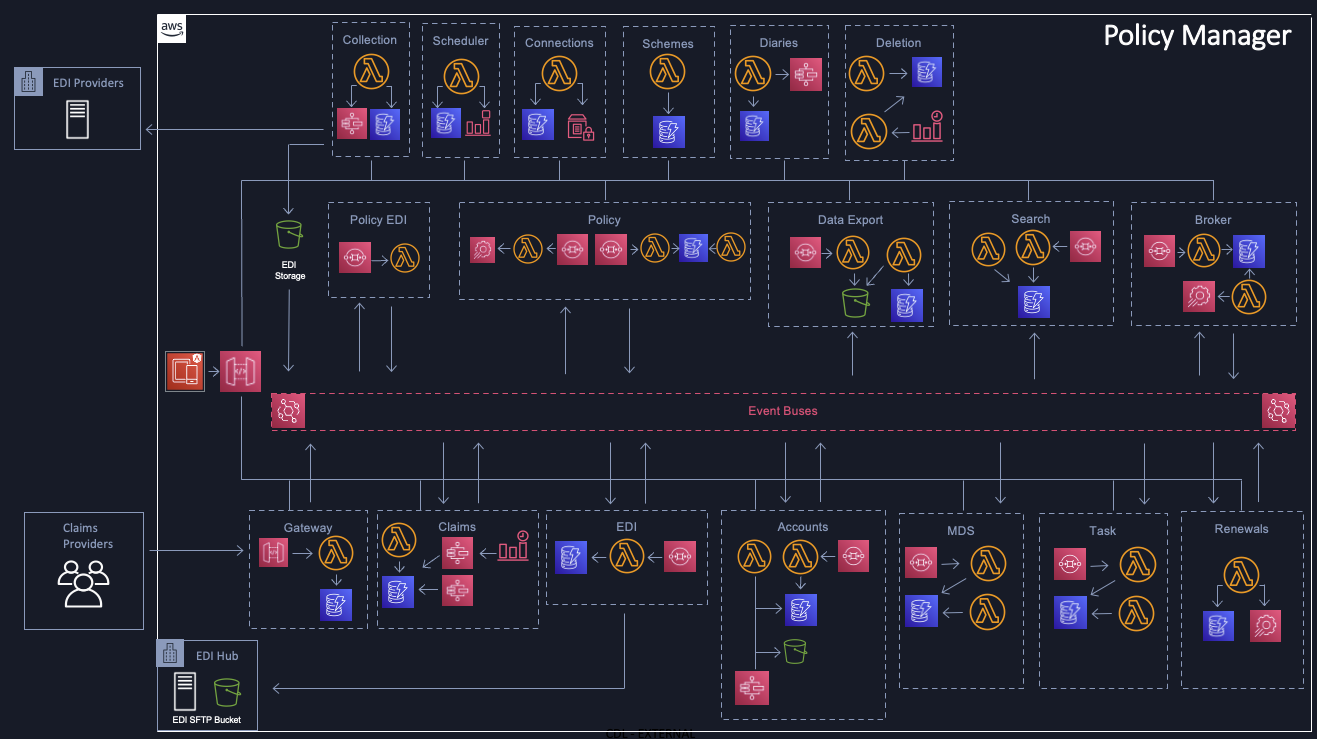This screenshot has height=739, width=1317.
Task: Click the green bucket in Accounts group
Action: click(795, 651)
